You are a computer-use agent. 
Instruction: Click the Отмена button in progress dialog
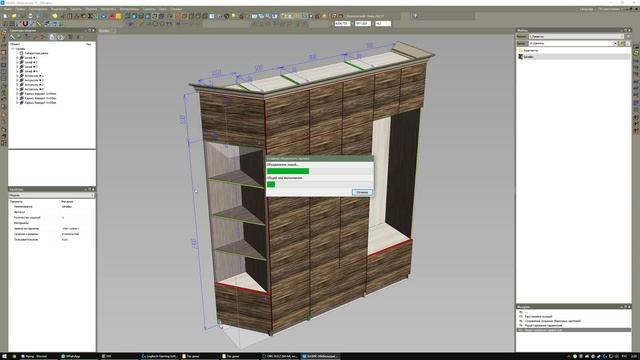click(362, 192)
